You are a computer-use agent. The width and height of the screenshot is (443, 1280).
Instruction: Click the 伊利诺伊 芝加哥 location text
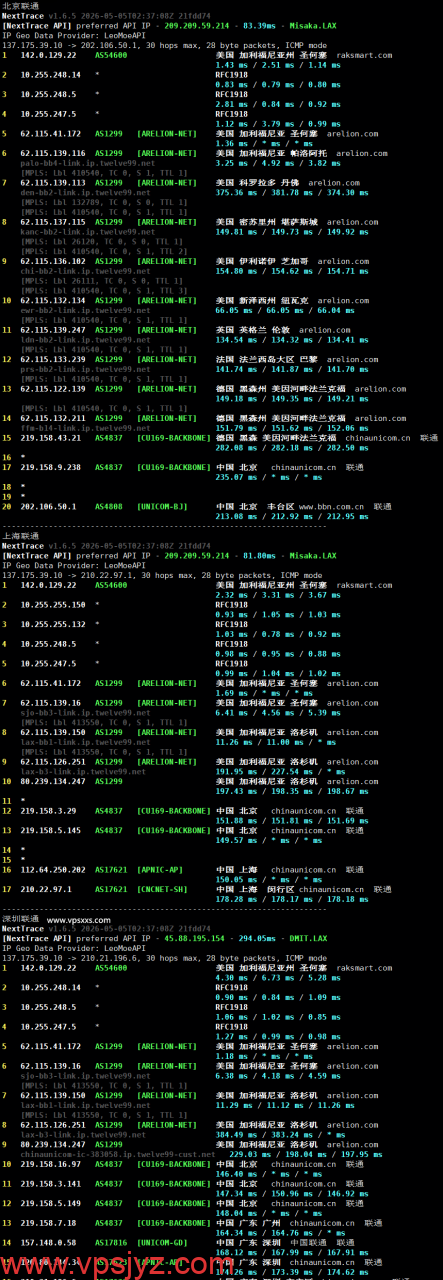click(x=277, y=262)
